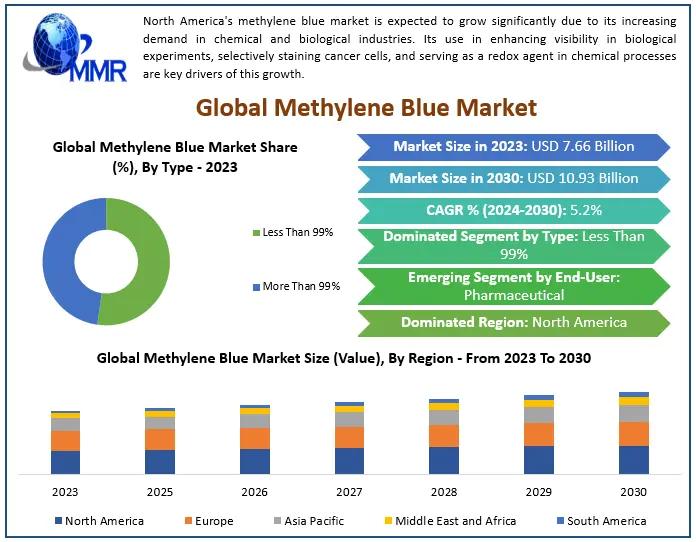Select the 2030 stacked bar

[x=633, y=433]
